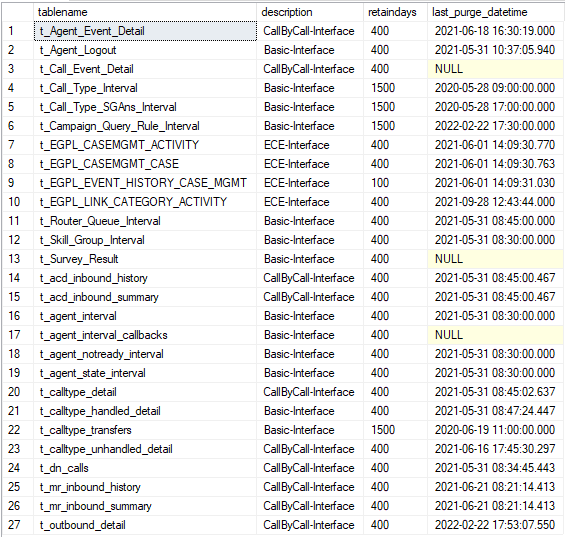Select the t_acd_inbound_summary cell
The image size is (565, 537).
point(145,297)
